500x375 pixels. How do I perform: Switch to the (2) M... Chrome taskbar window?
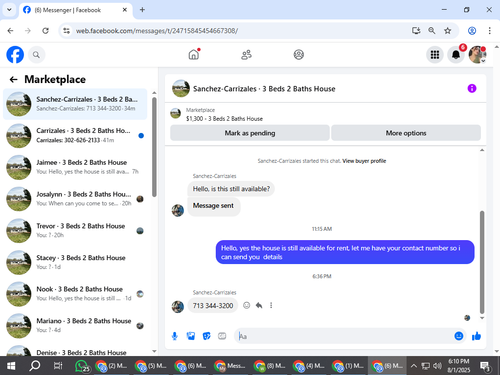point(112,366)
